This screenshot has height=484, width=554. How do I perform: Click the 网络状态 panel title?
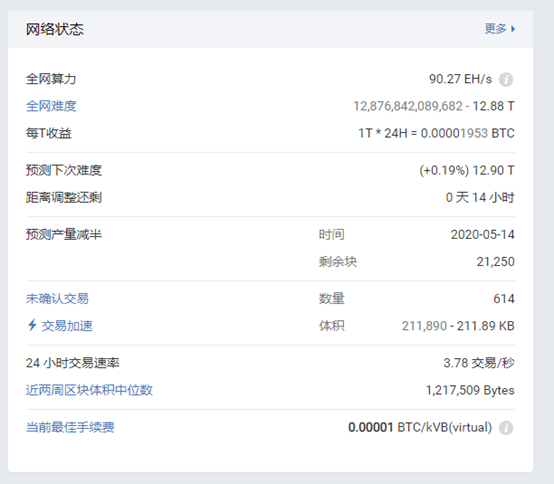[x=55, y=29]
